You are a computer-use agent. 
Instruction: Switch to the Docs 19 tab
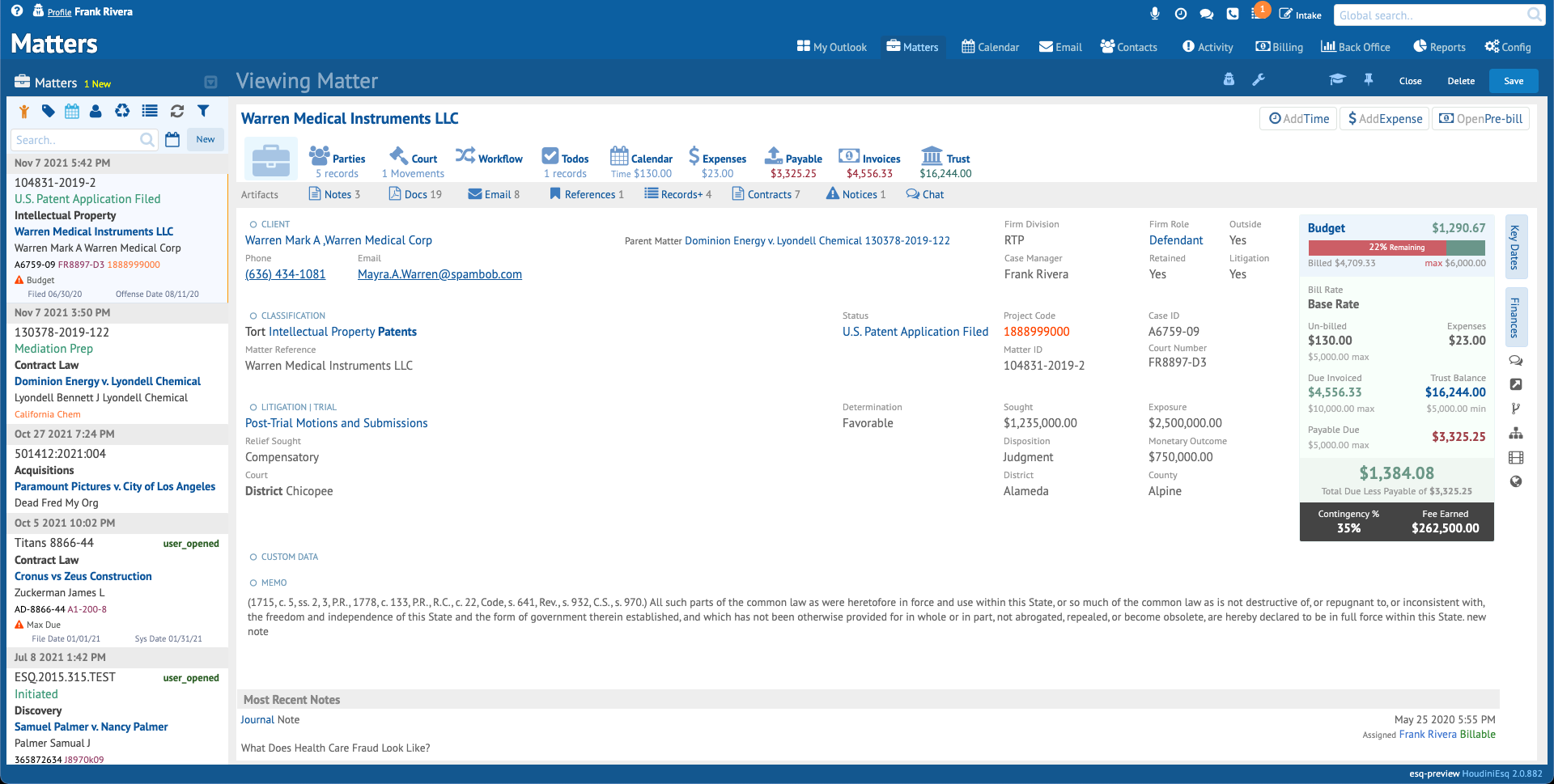(415, 194)
